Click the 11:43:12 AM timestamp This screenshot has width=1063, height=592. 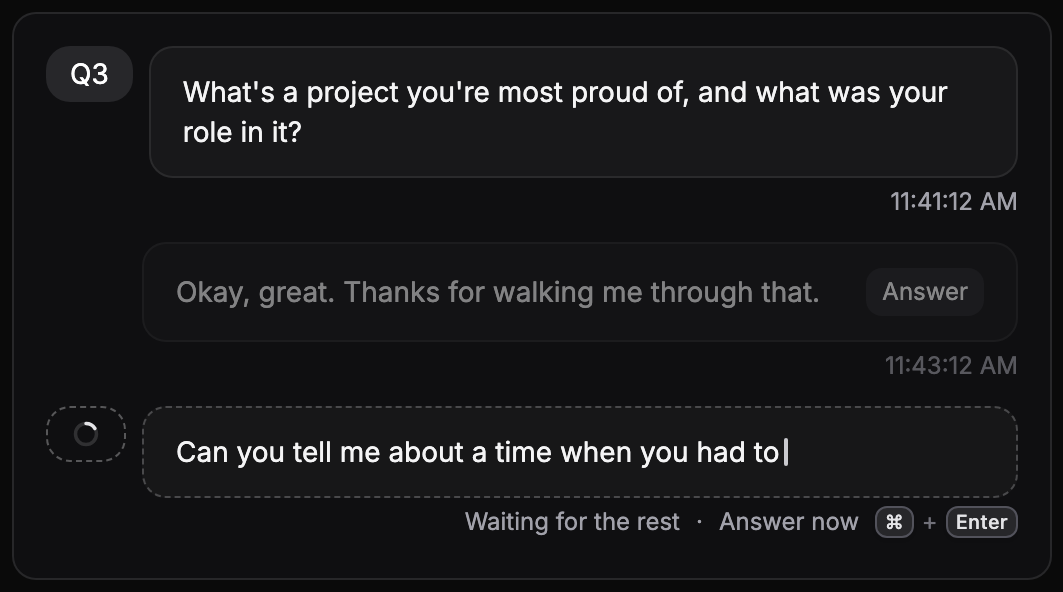pos(950,366)
